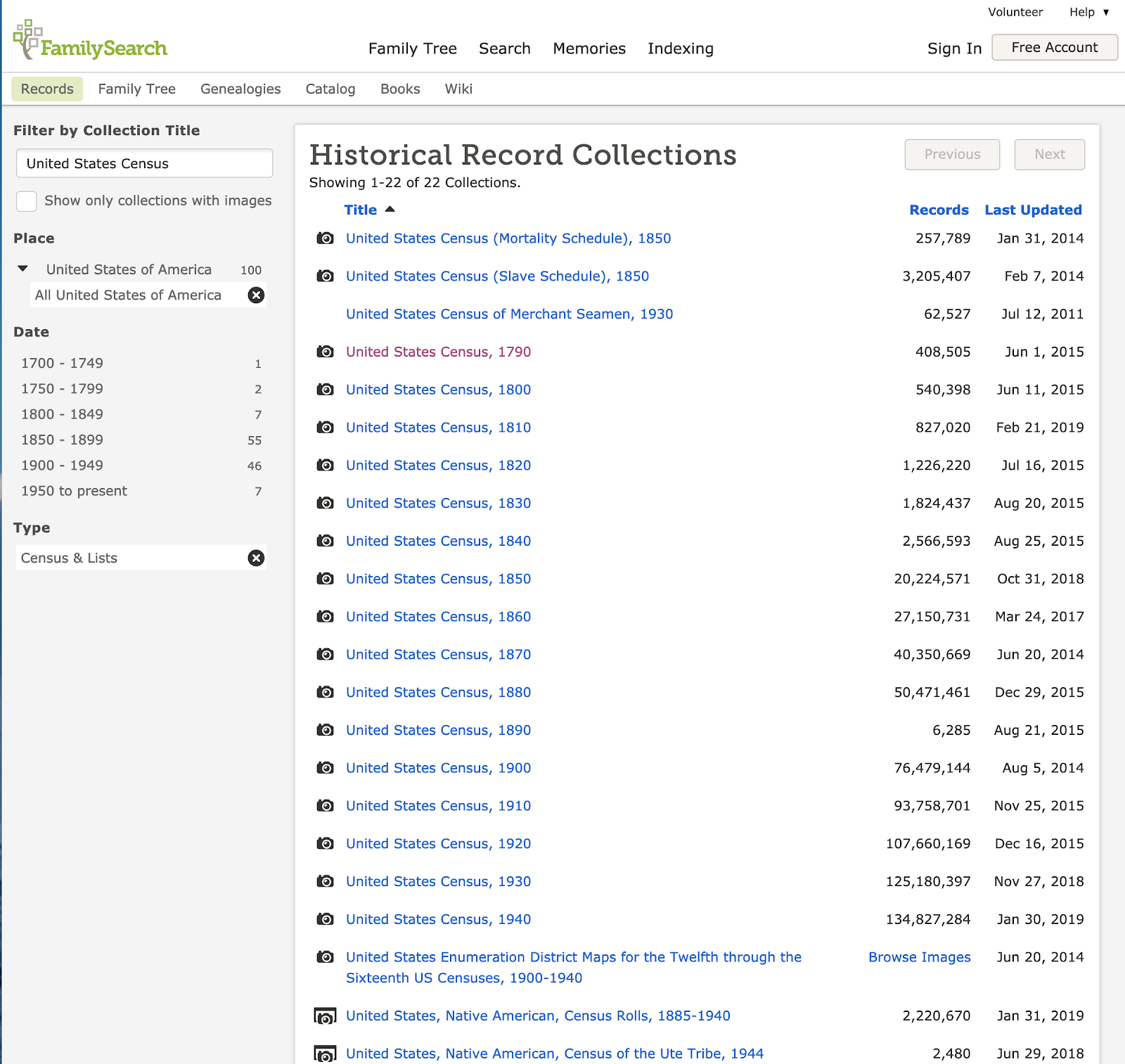Click the Volunteer link
The image size is (1125, 1064).
click(x=1015, y=12)
